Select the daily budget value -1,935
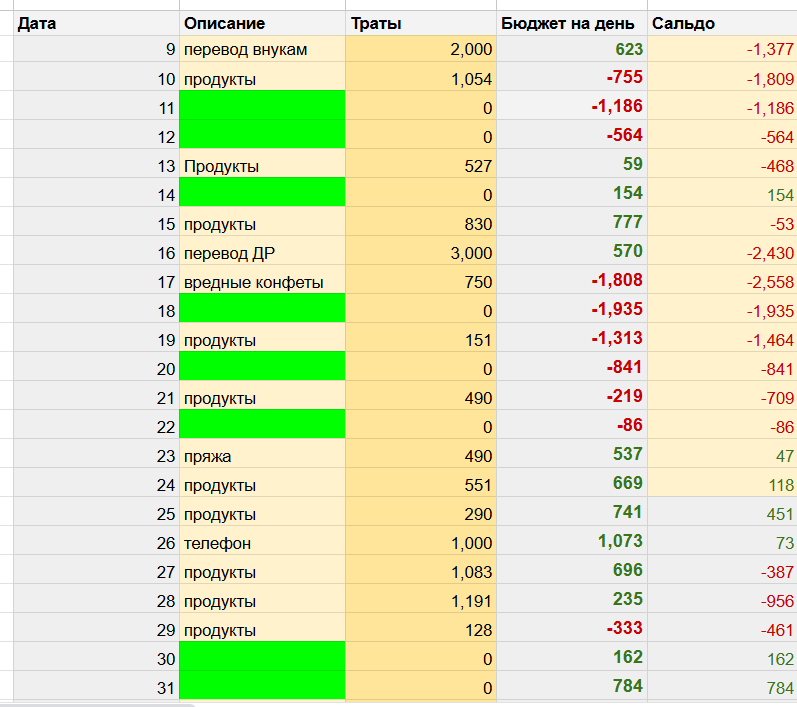 tap(572, 308)
